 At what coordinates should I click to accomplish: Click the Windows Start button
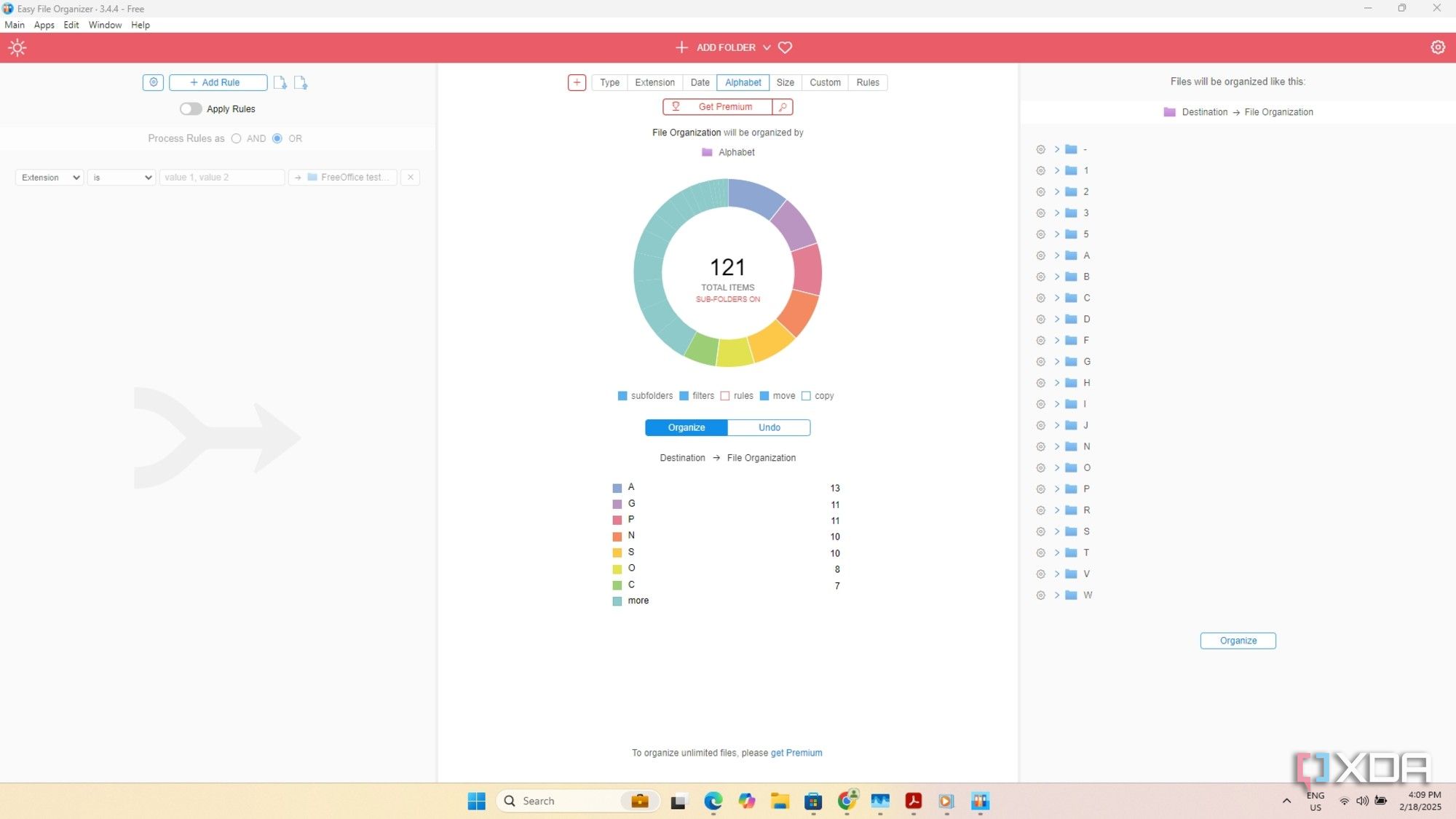pos(476,801)
